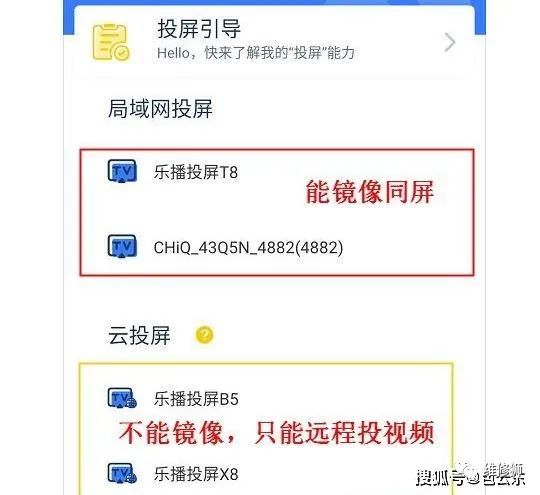The image size is (540, 495).
Task: Tap the 云投屏 section heading
Action: point(139,336)
